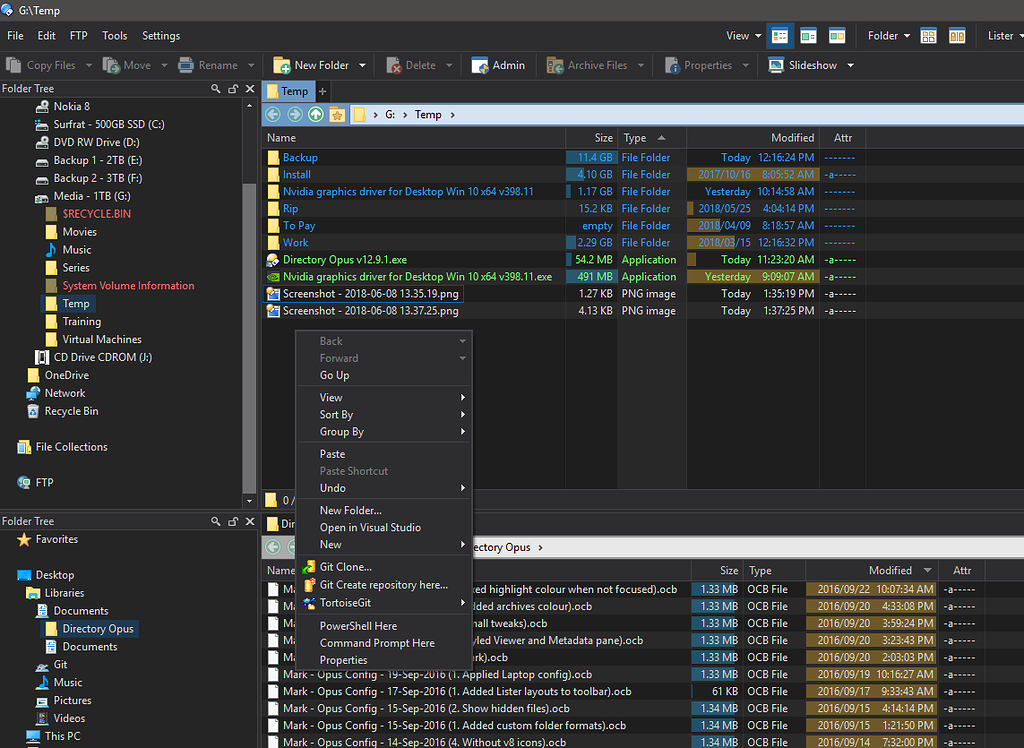The height and width of the screenshot is (748, 1024).
Task: Toggle the lock icon in top Folder Tree
Action: (x=233, y=89)
